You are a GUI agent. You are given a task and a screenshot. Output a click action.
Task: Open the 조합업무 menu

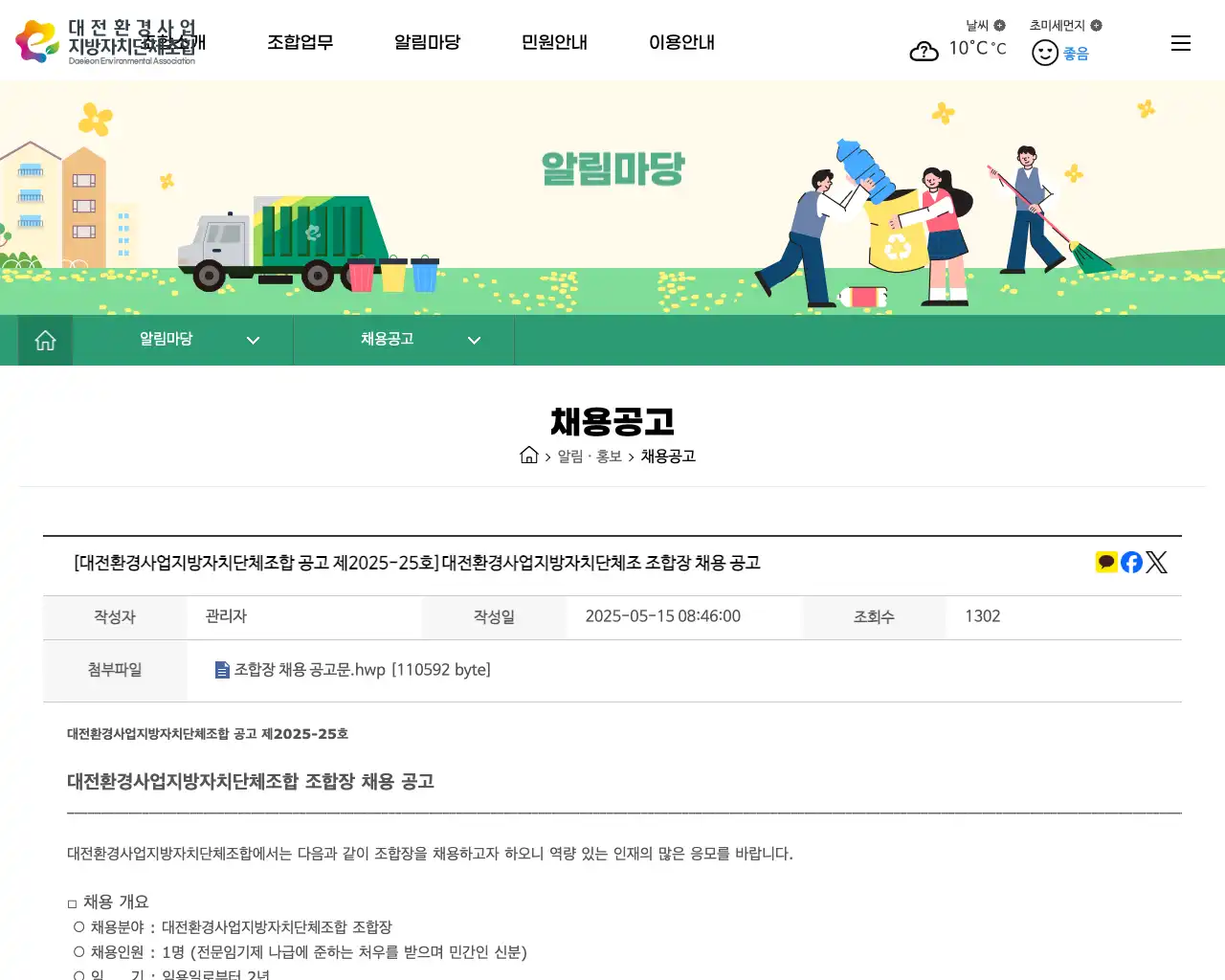click(301, 42)
